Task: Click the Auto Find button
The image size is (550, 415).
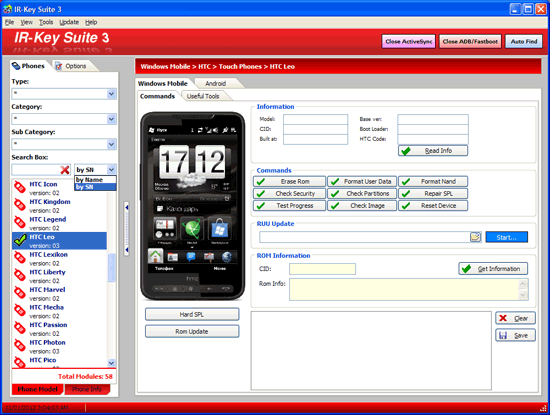Action: pyautogui.click(x=524, y=41)
